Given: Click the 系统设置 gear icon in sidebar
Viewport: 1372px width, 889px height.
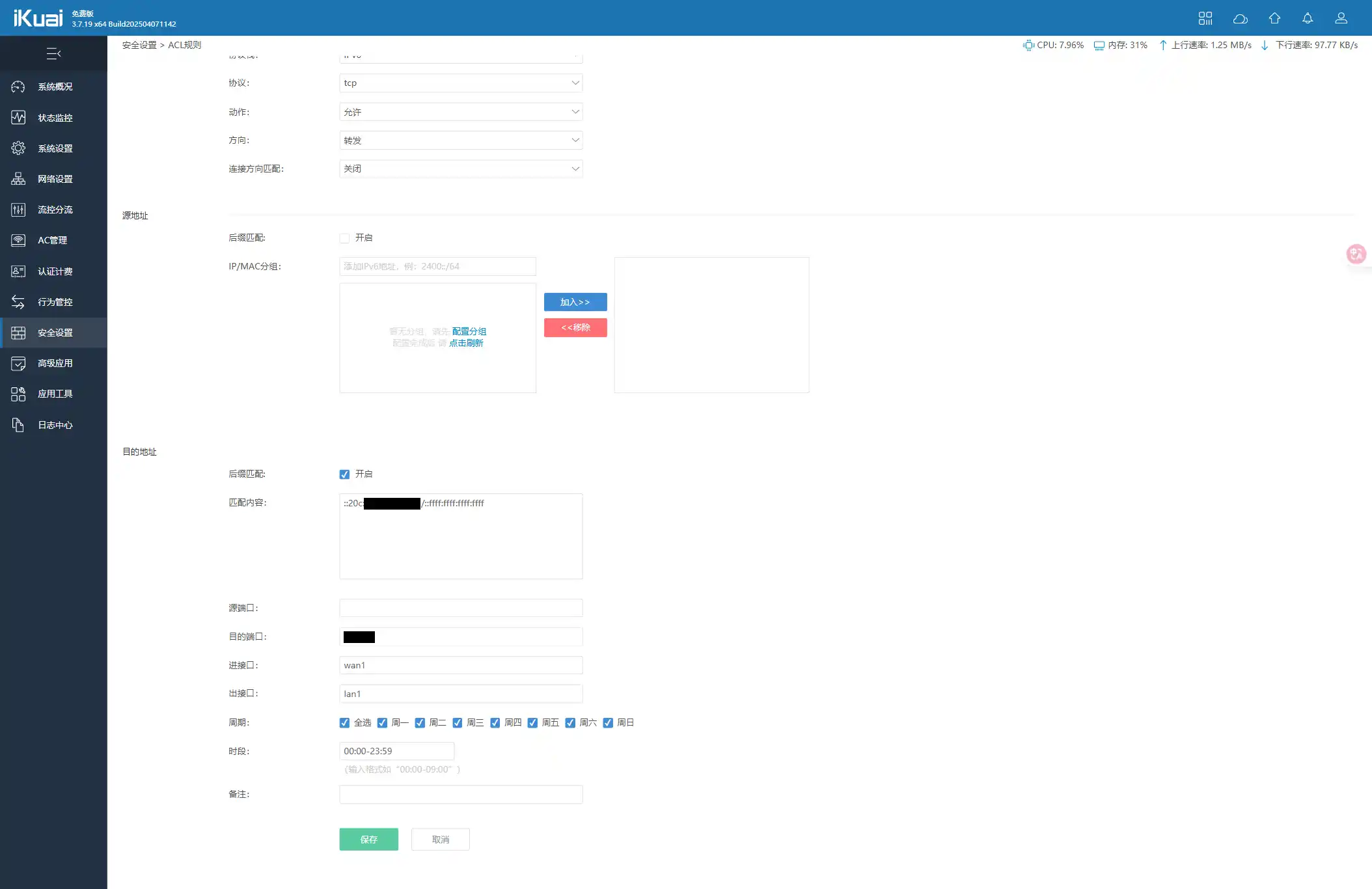Looking at the screenshot, I should (18, 148).
